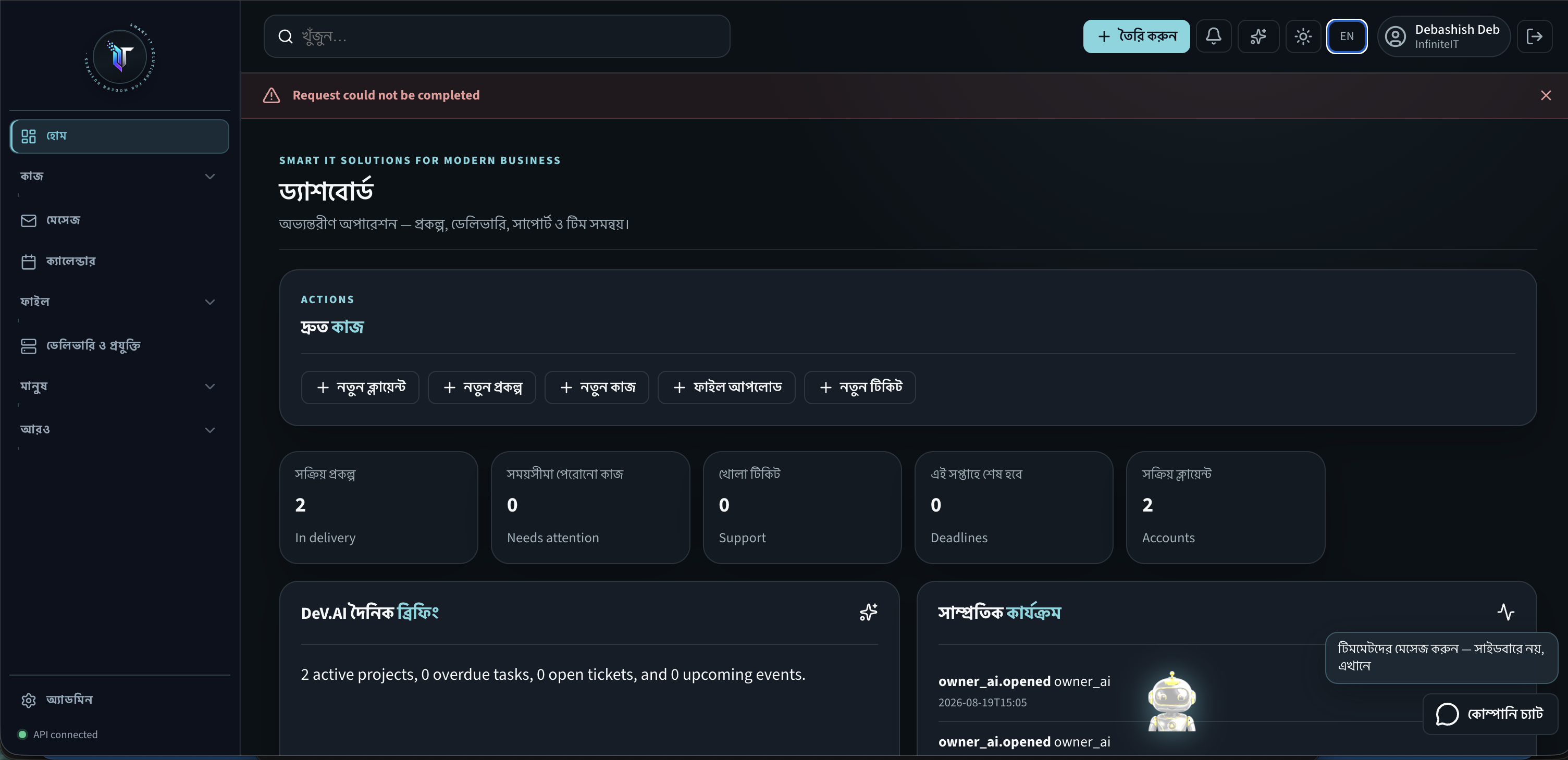Open the সময়সীমা পেরোনো কাজ stat card
The height and width of the screenshot is (760, 1568).
click(x=590, y=507)
